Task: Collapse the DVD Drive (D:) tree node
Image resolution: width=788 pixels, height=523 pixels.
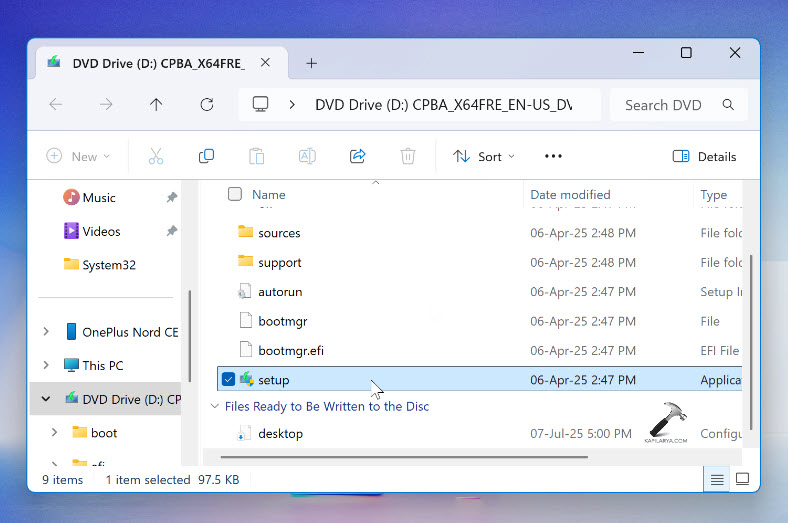Action: click(x=46, y=399)
